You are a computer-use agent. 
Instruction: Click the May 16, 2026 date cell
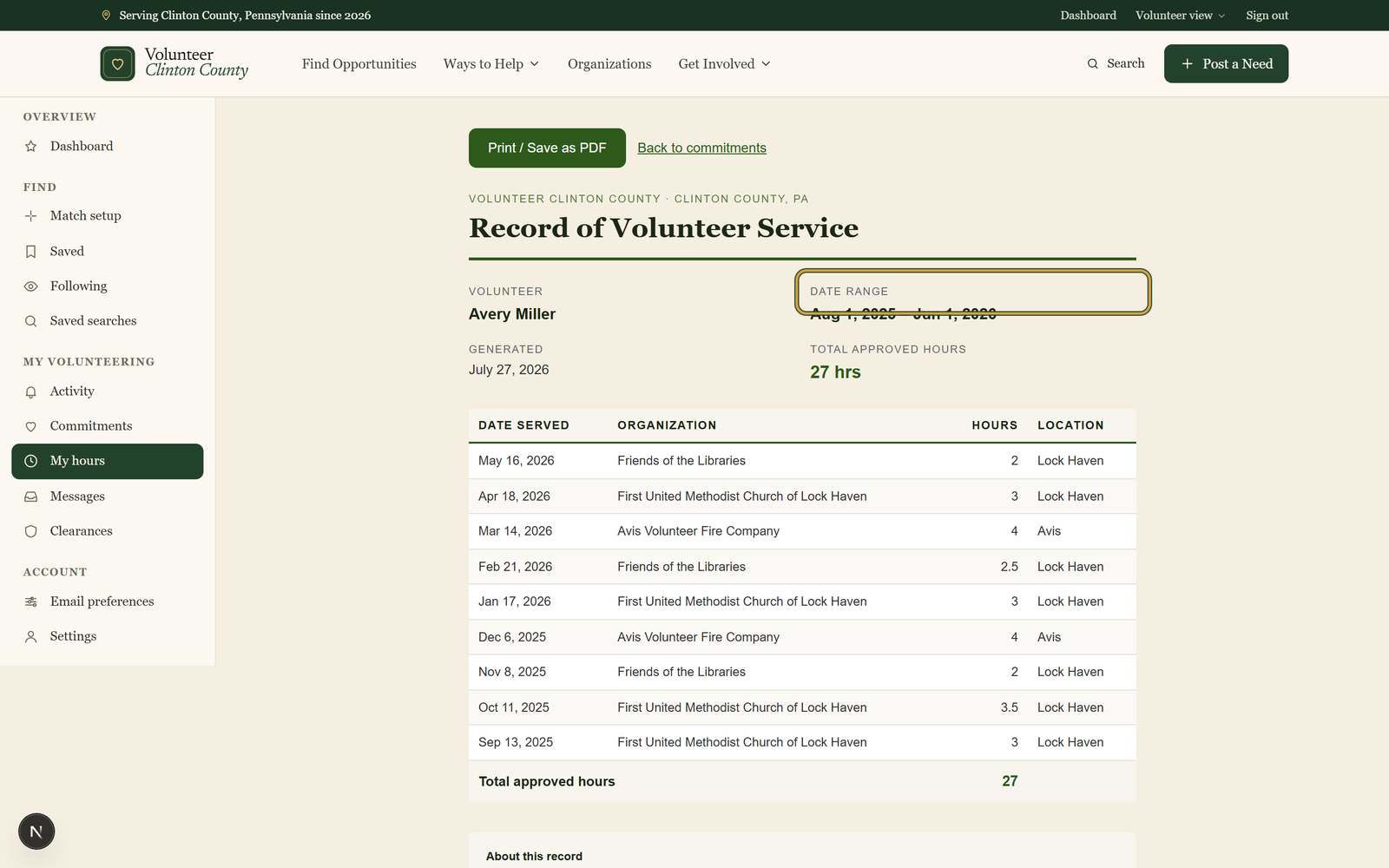tap(517, 461)
